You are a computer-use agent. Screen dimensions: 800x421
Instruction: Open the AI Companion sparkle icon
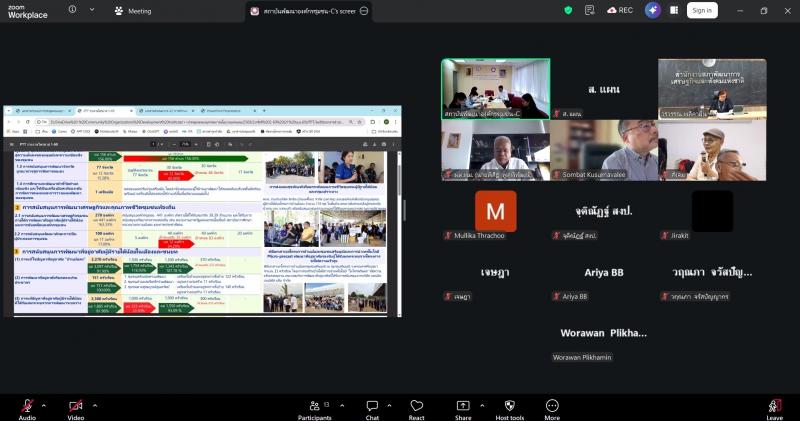653,10
